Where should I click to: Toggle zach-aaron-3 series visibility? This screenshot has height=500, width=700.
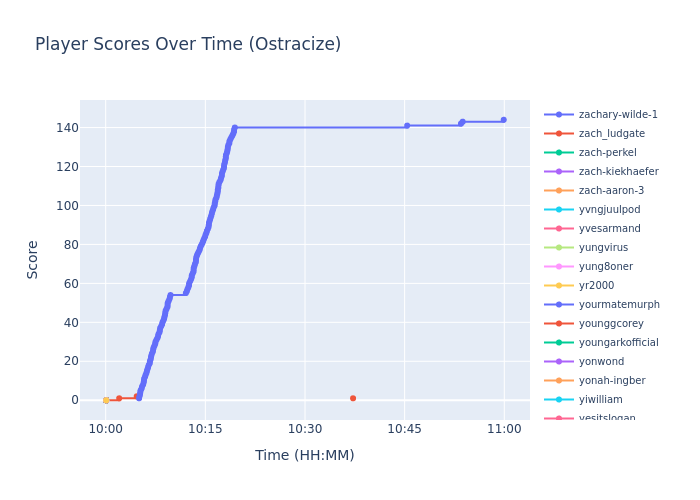(x=611, y=191)
